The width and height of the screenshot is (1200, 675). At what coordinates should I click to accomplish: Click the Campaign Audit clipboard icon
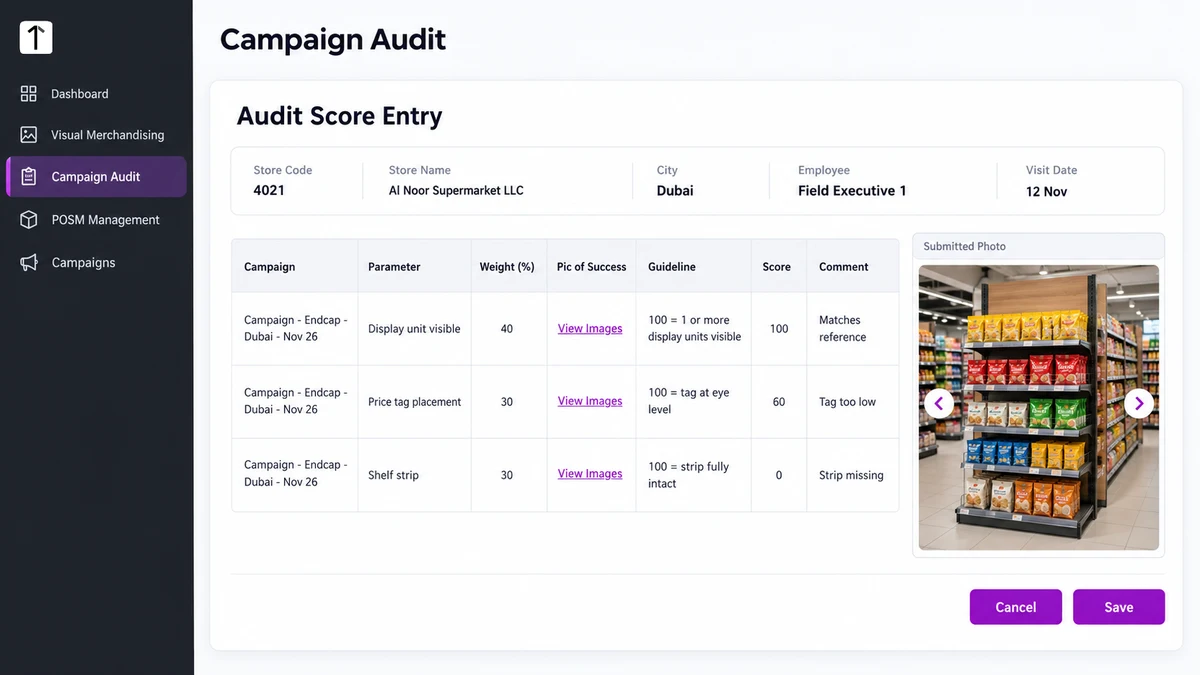(x=29, y=176)
